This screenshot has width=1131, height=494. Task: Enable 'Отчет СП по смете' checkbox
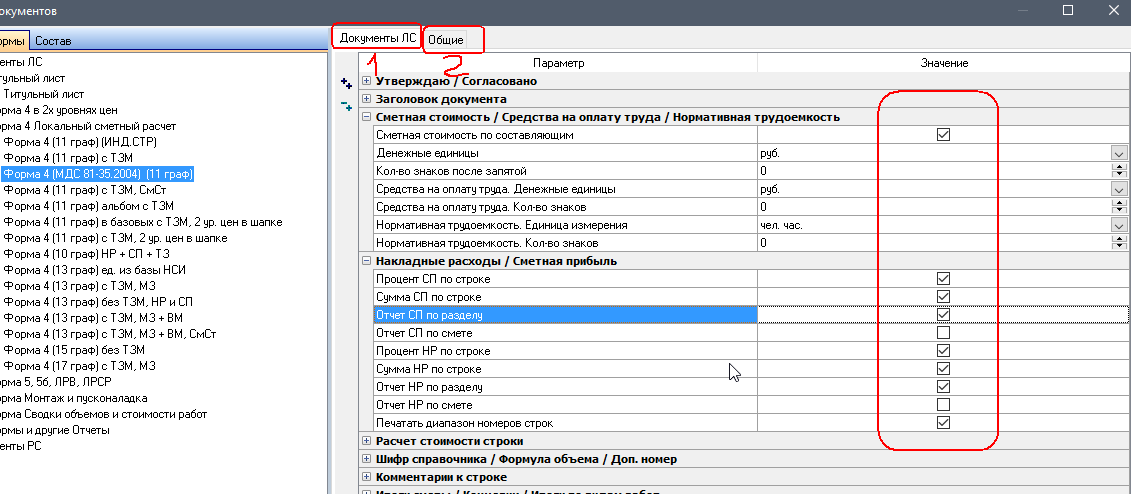pyautogui.click(x=943, y=333)
